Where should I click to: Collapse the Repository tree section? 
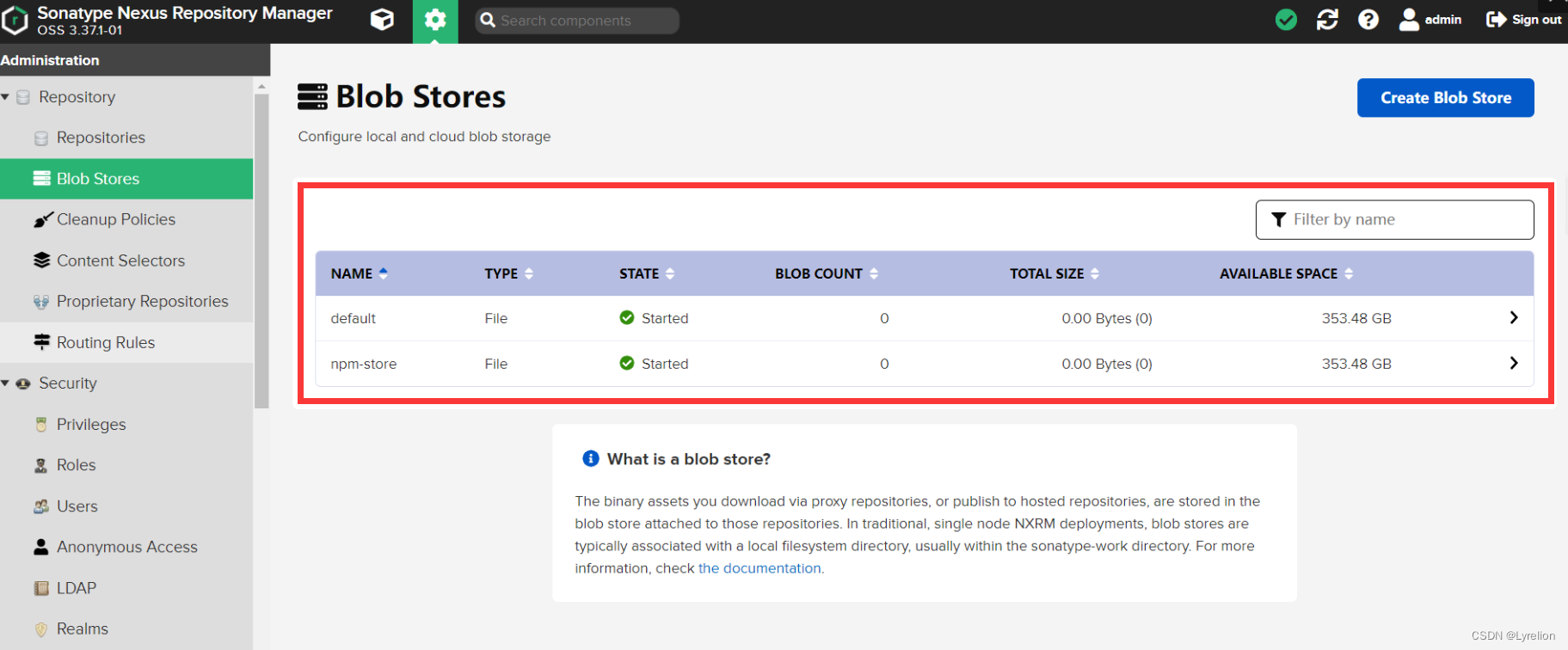pyautogui.click(x=5, y=97)
